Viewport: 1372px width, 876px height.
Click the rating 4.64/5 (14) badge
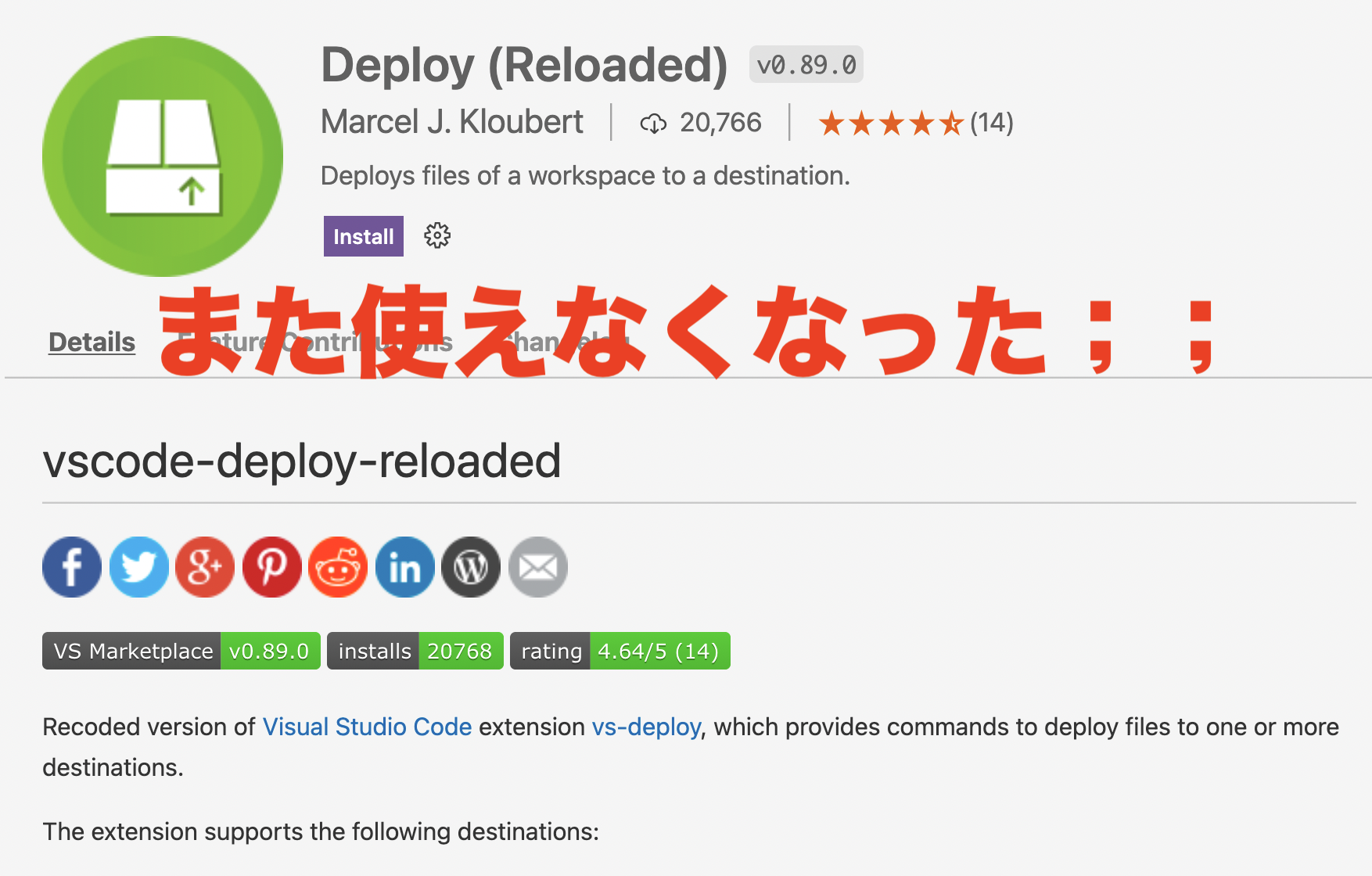(x=620, y=651)
